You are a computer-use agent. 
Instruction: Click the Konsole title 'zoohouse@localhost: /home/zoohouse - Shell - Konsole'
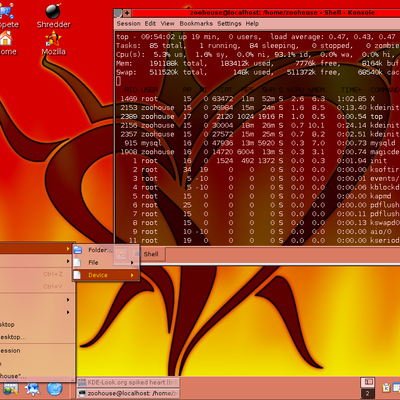pos(282,13)
